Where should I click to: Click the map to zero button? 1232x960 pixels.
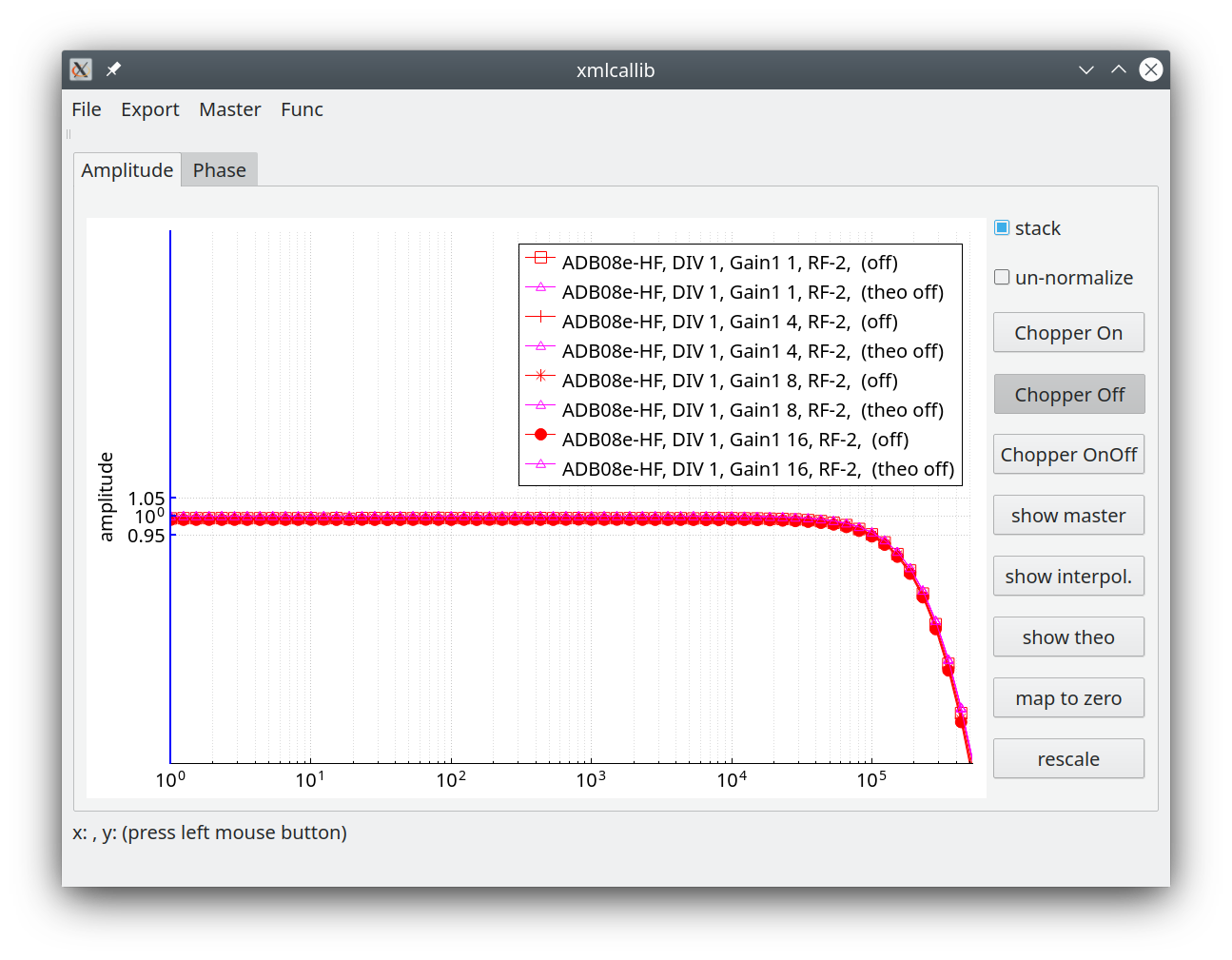1068,698
